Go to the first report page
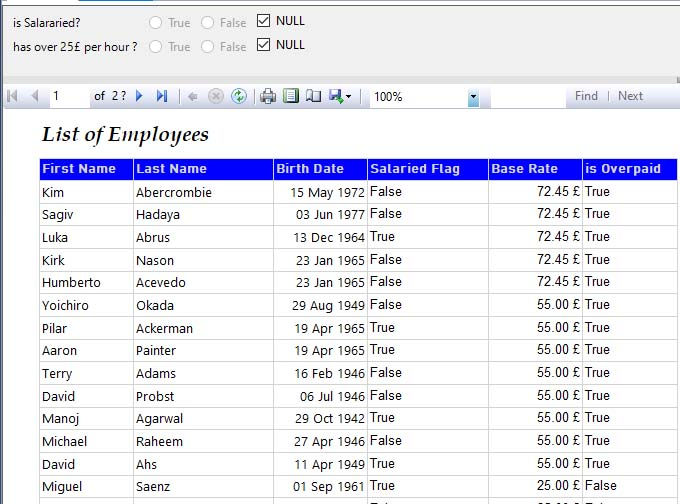 pyautogui.click(x=13, y=96)
